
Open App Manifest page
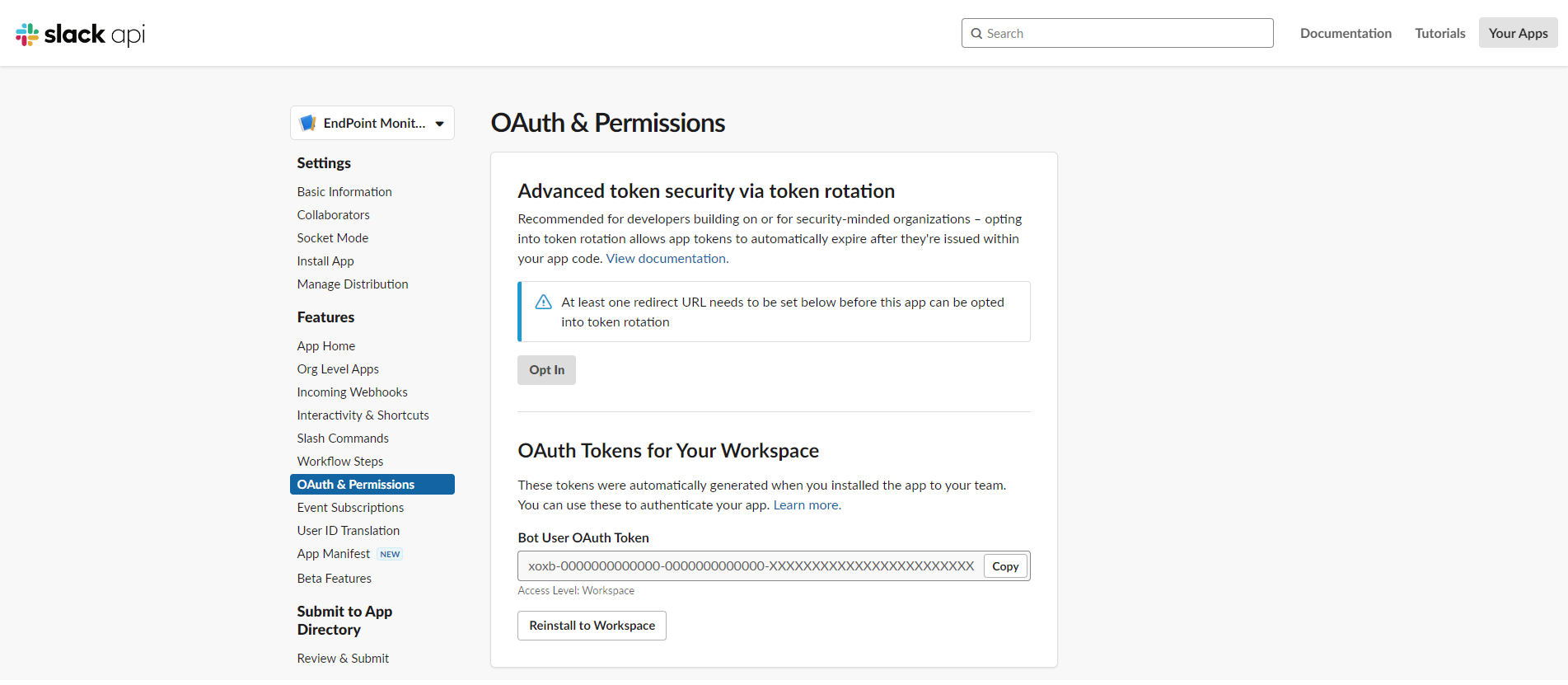point(334,554)
